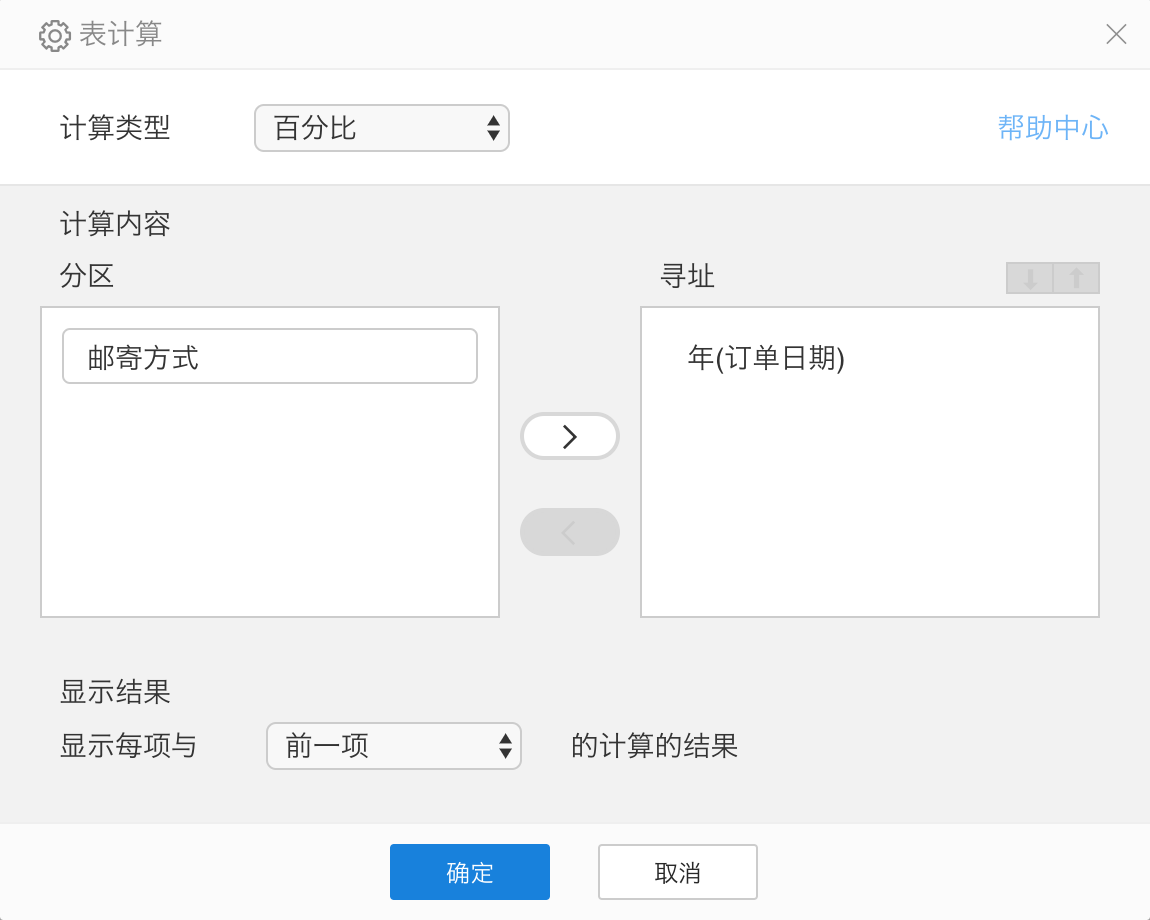
Task: Click empty space in the 寻址 list box
Action: [x=869, y=500]
